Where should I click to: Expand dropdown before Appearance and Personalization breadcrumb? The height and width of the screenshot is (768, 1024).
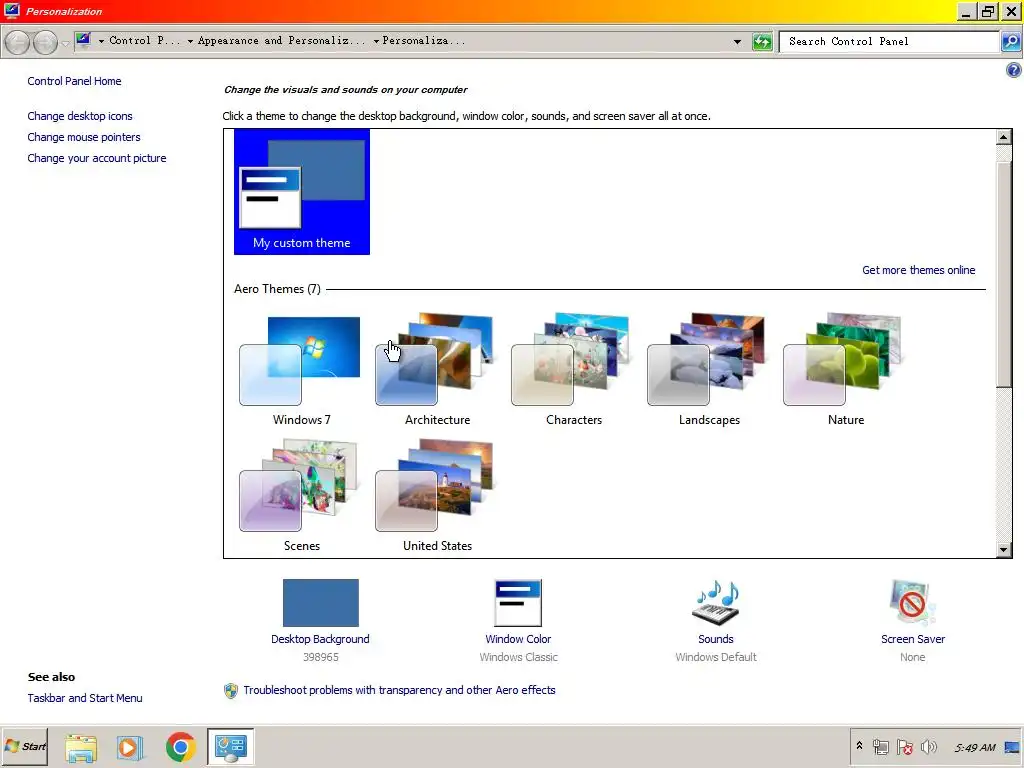pos(190,41)
